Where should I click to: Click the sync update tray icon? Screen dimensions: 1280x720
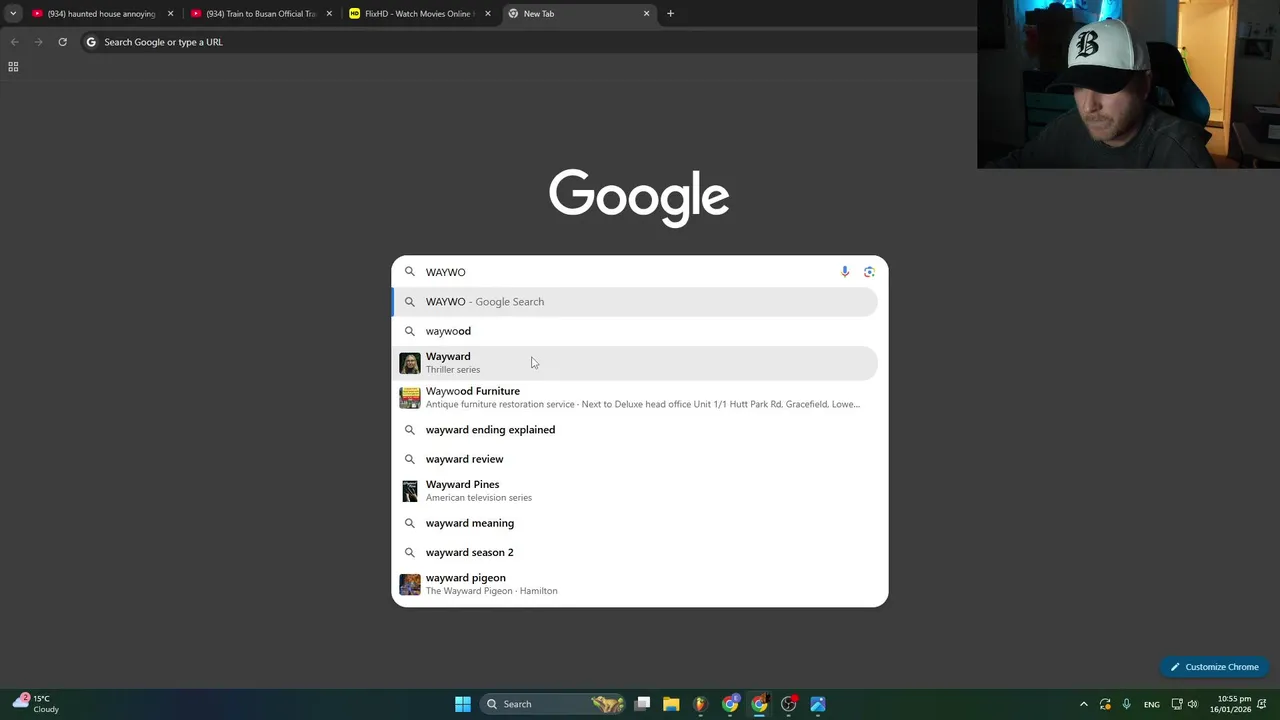click(x=1105, y=704)
